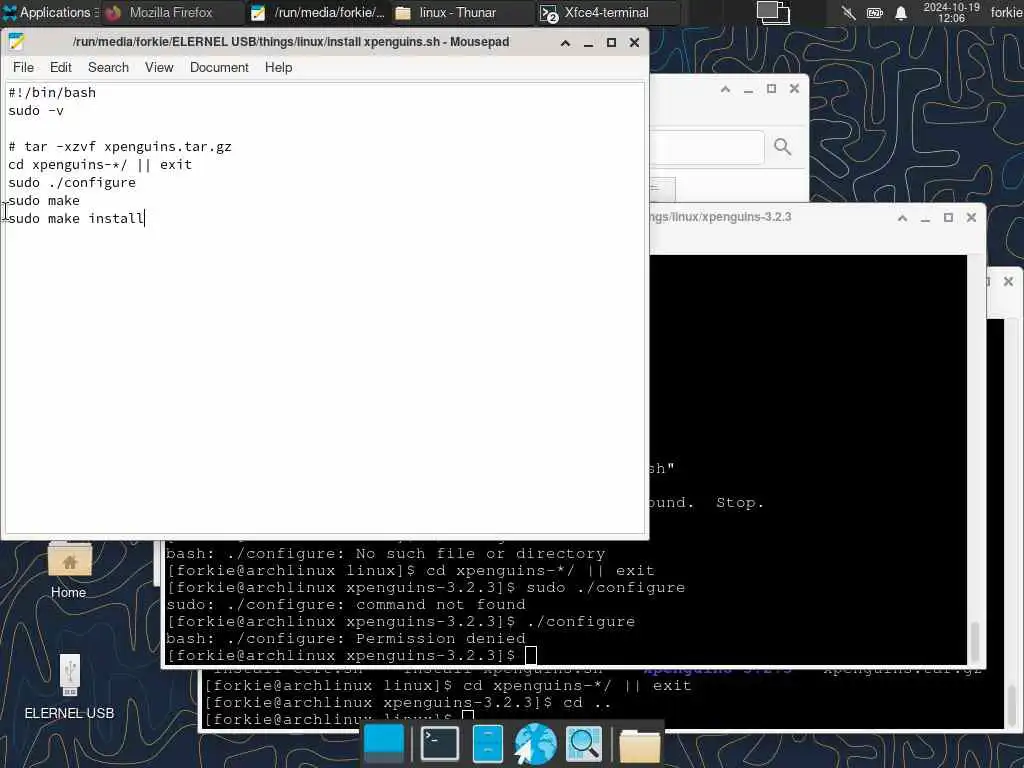Open the Mousepad View menu
This screenshot has height=768, width=1024.
pos(159,67)
